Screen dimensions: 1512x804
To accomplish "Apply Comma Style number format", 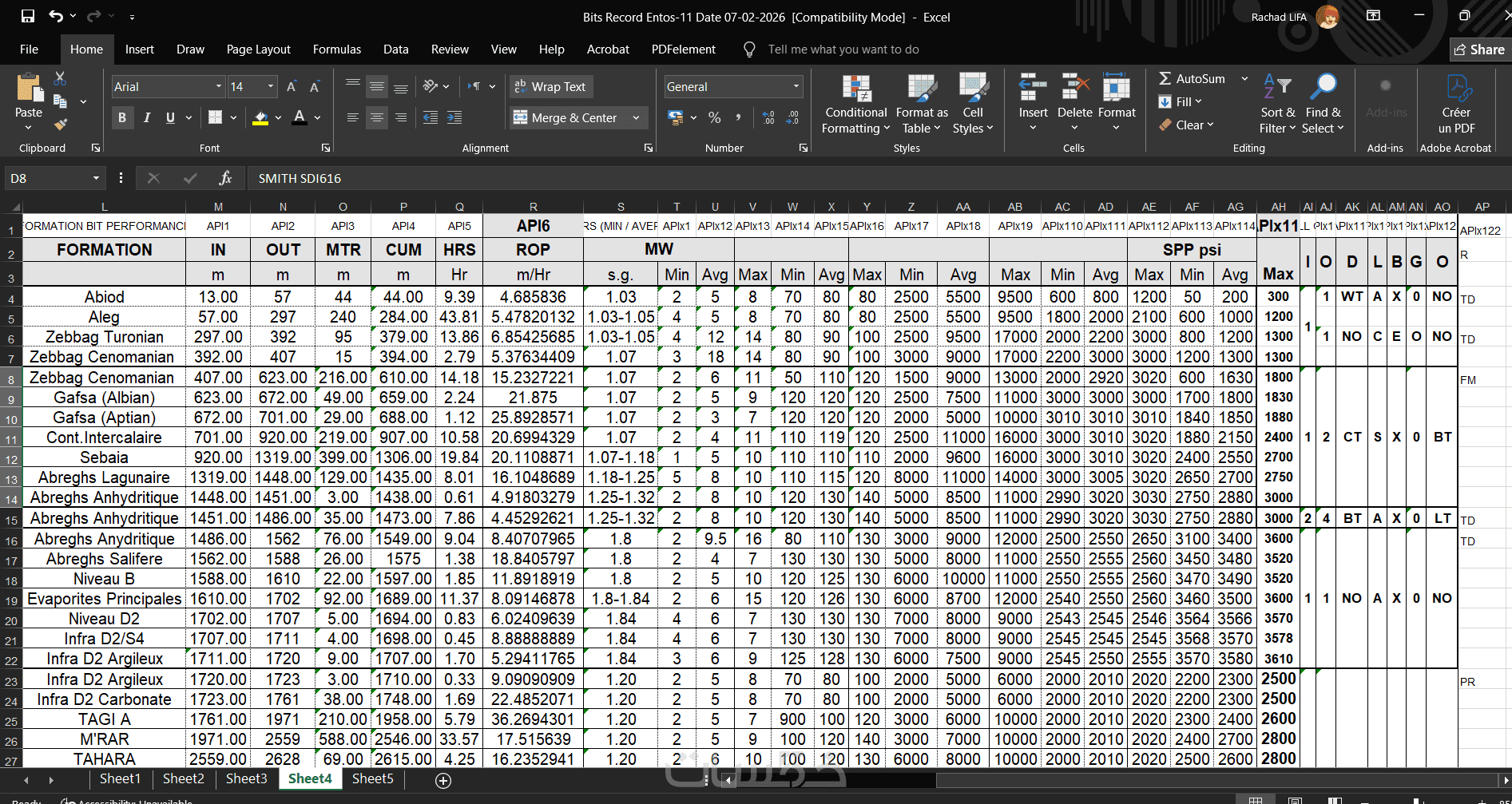I will (738, 117).
